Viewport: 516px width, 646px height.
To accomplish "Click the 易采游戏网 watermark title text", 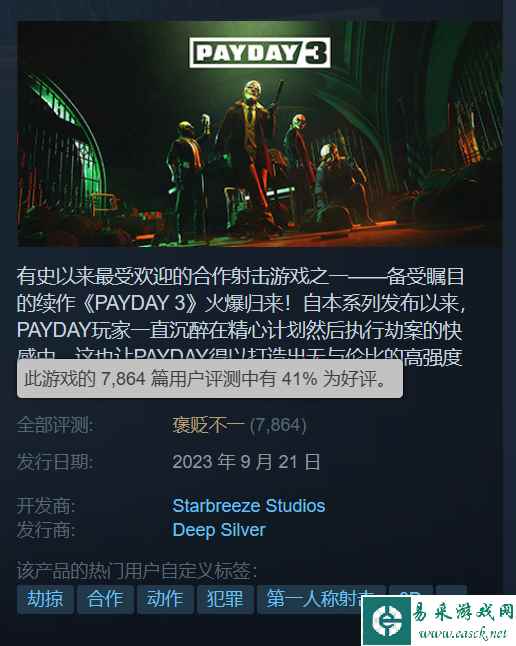I will click(463, 611).
